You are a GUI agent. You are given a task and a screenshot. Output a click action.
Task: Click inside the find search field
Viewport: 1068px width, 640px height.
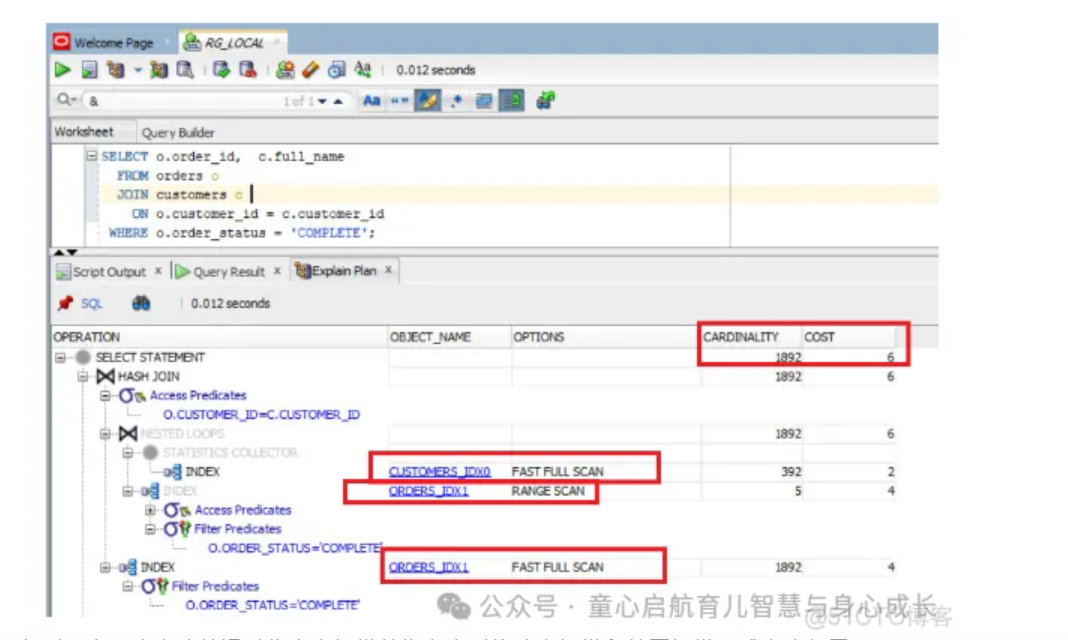[x=200, y=100]
